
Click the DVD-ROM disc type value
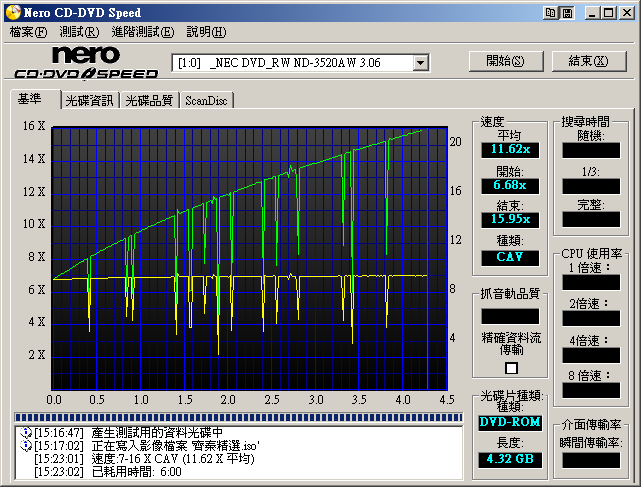point(510,422)
